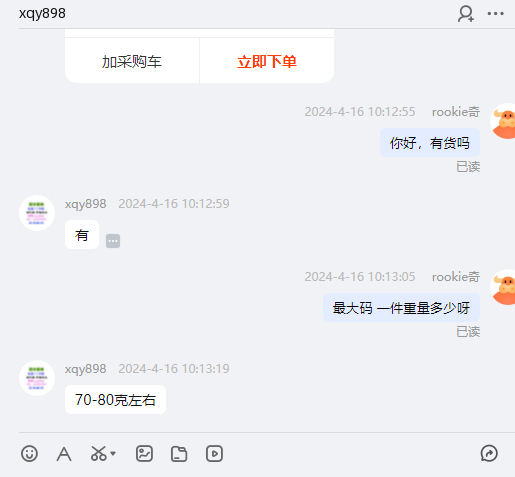Select the scissors screenshot tool
This screenshot has height=477, width=515.
99,454
